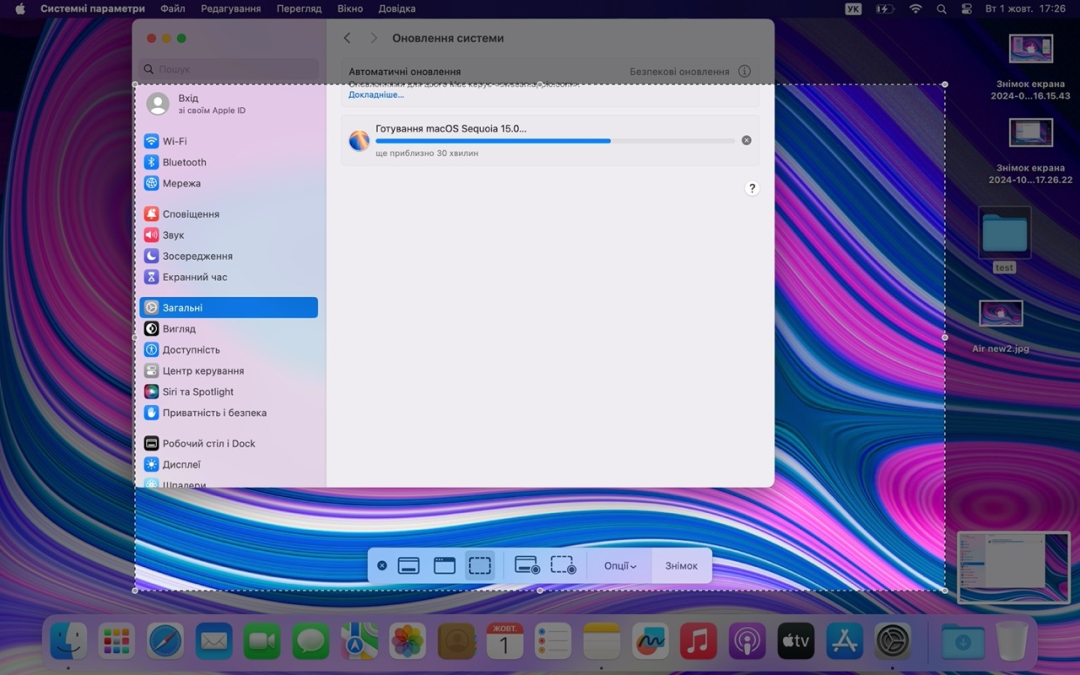The image size is (1080, 675).
Task: Select record selected portion icon
Action: point(563,565)
